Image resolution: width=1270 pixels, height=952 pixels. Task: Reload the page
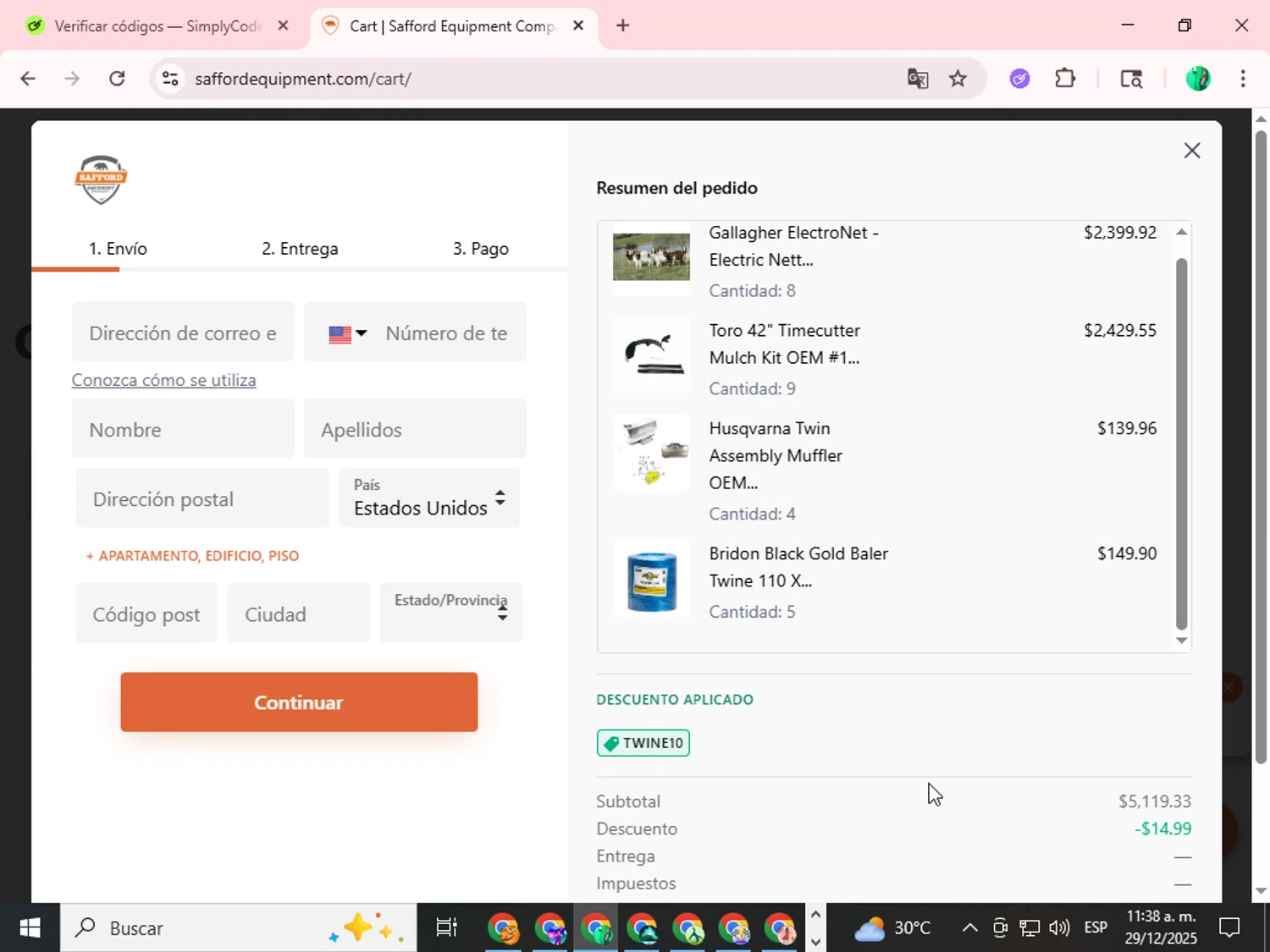coord(117,79)
